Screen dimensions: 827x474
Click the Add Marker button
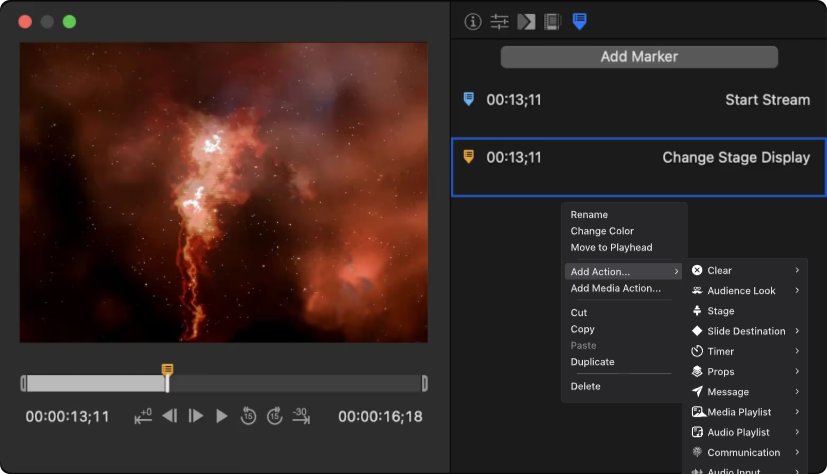(639, 56)
